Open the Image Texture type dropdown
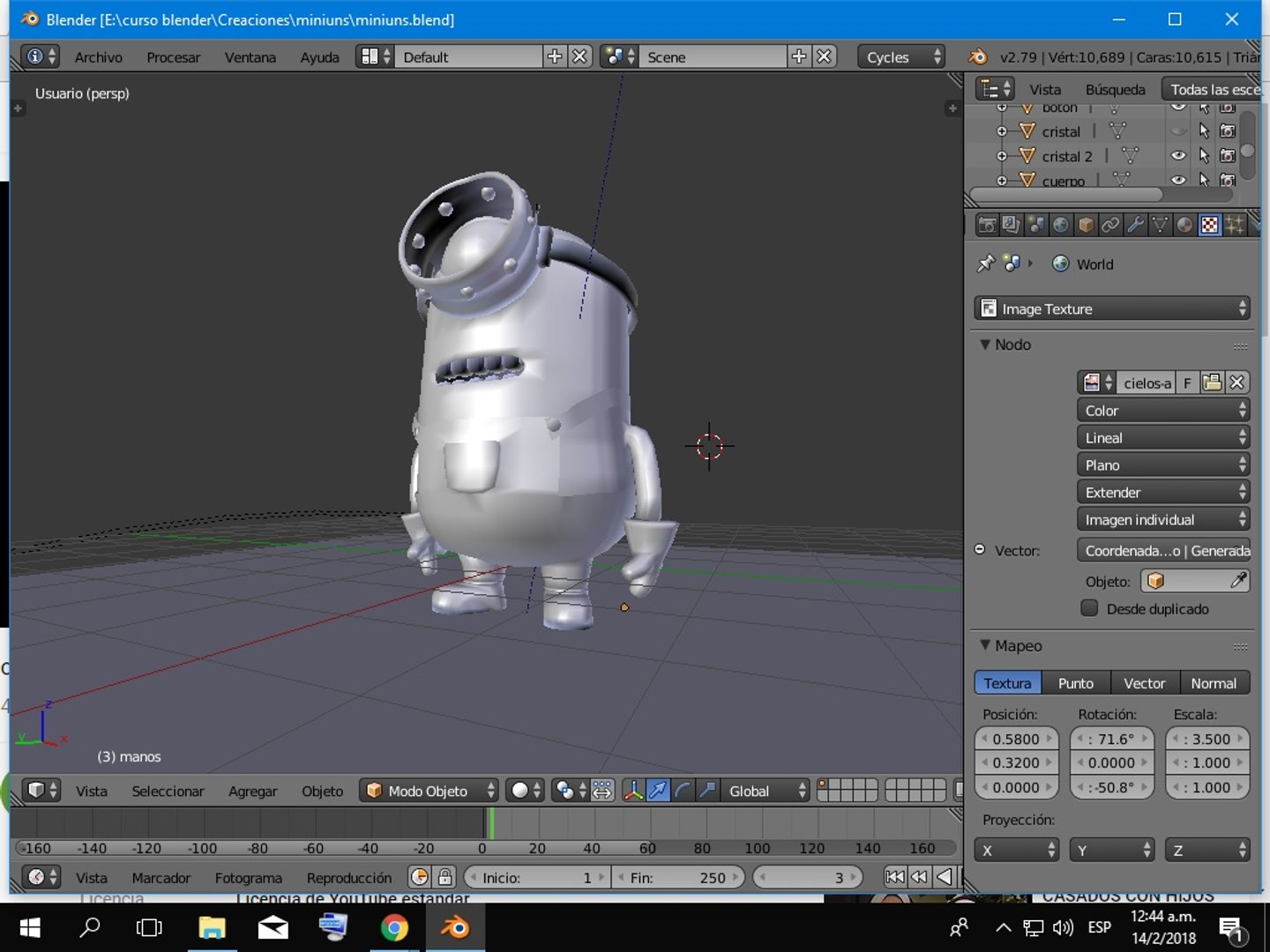The height and width of the screenshot is (952, 1270). 1112,309
